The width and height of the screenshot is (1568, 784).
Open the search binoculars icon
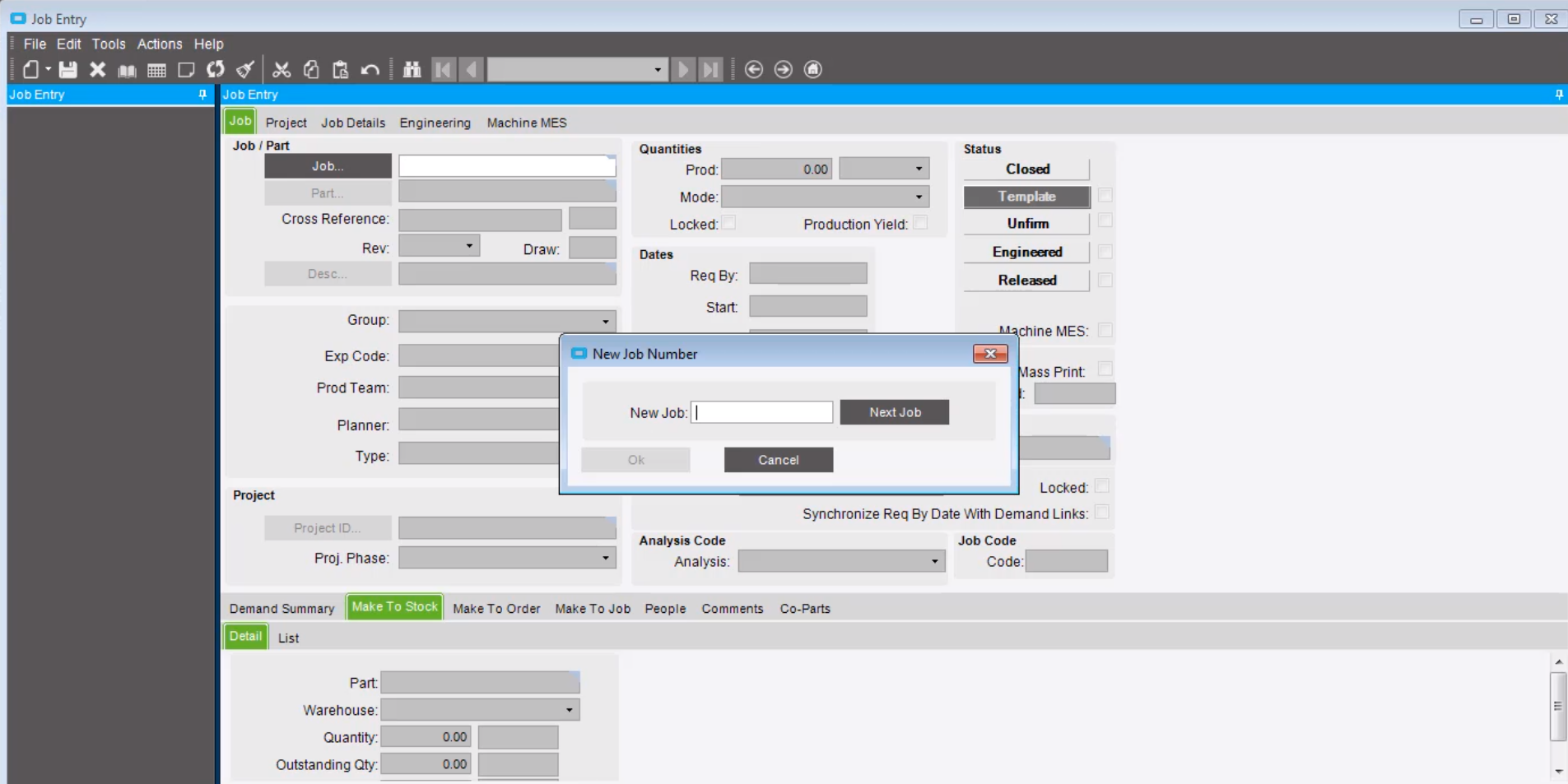[412, 70]
